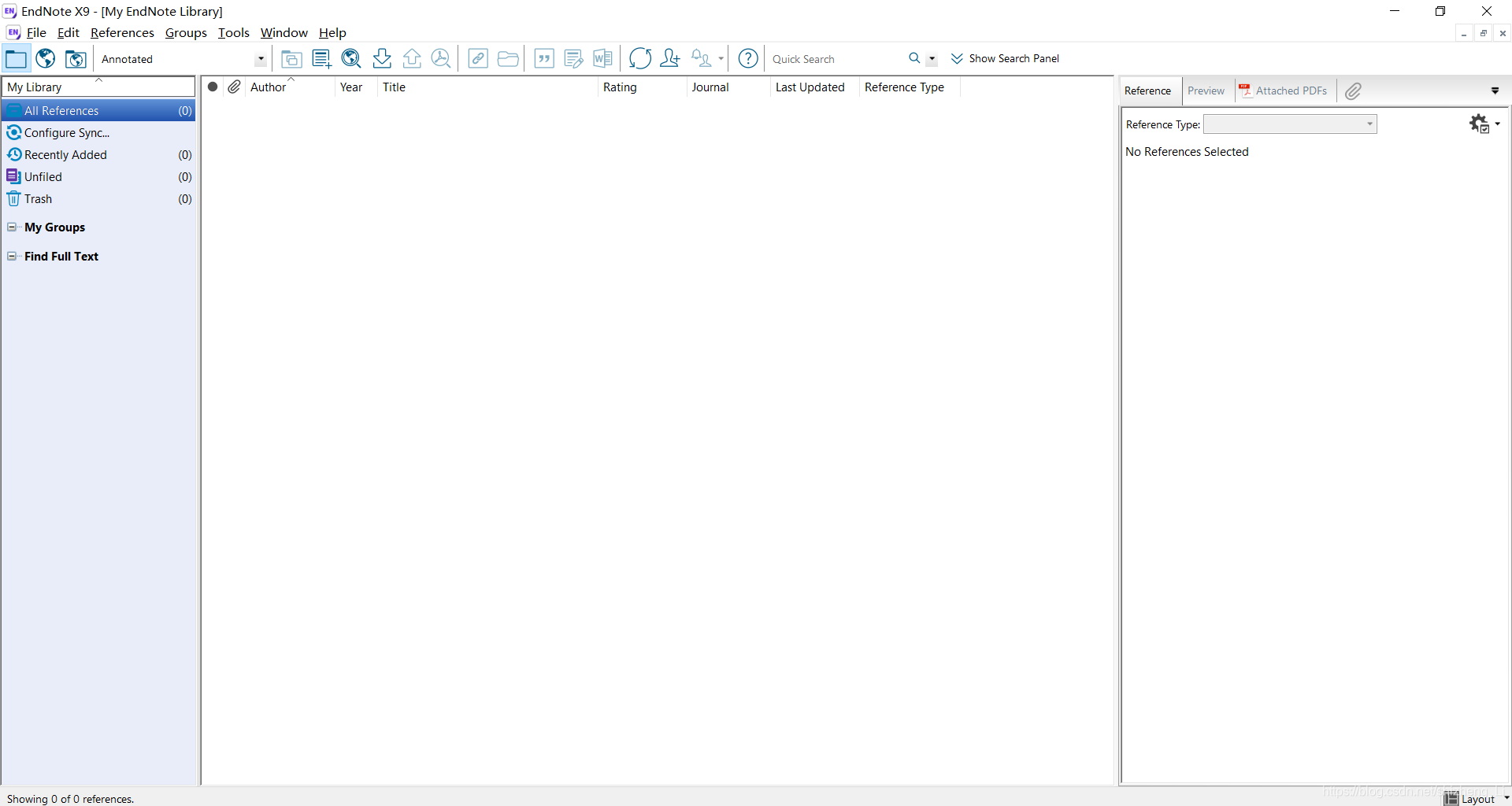This screenshot has height=806, width=1512.
Task: Create a New Reference via toolbar icon
Action: tap(321, 59)
